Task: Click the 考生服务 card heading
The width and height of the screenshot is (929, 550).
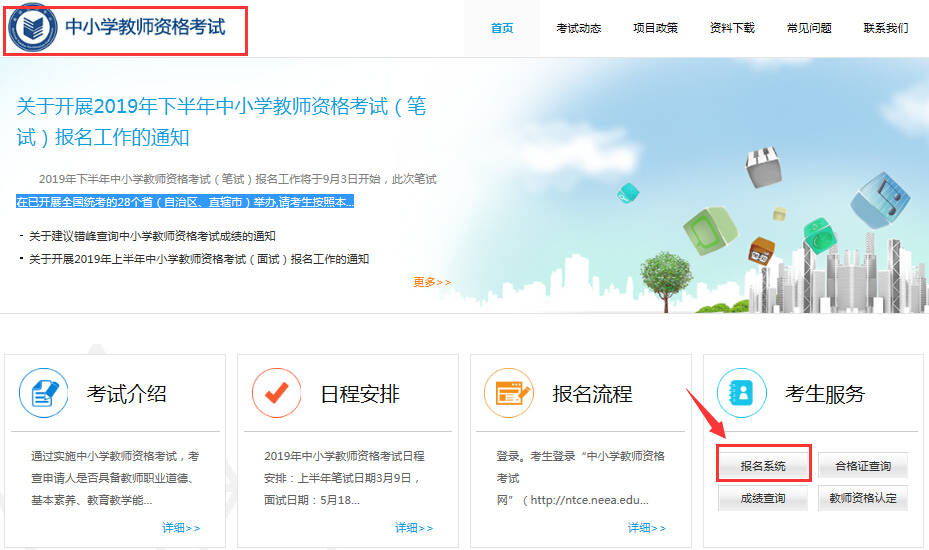Action: pyautogui.click(x=825, y=394)
